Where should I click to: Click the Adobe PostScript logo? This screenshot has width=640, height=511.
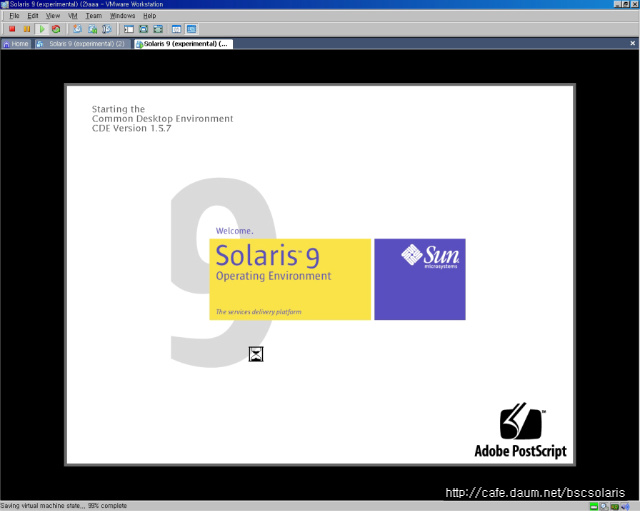[x=520, y=431]
